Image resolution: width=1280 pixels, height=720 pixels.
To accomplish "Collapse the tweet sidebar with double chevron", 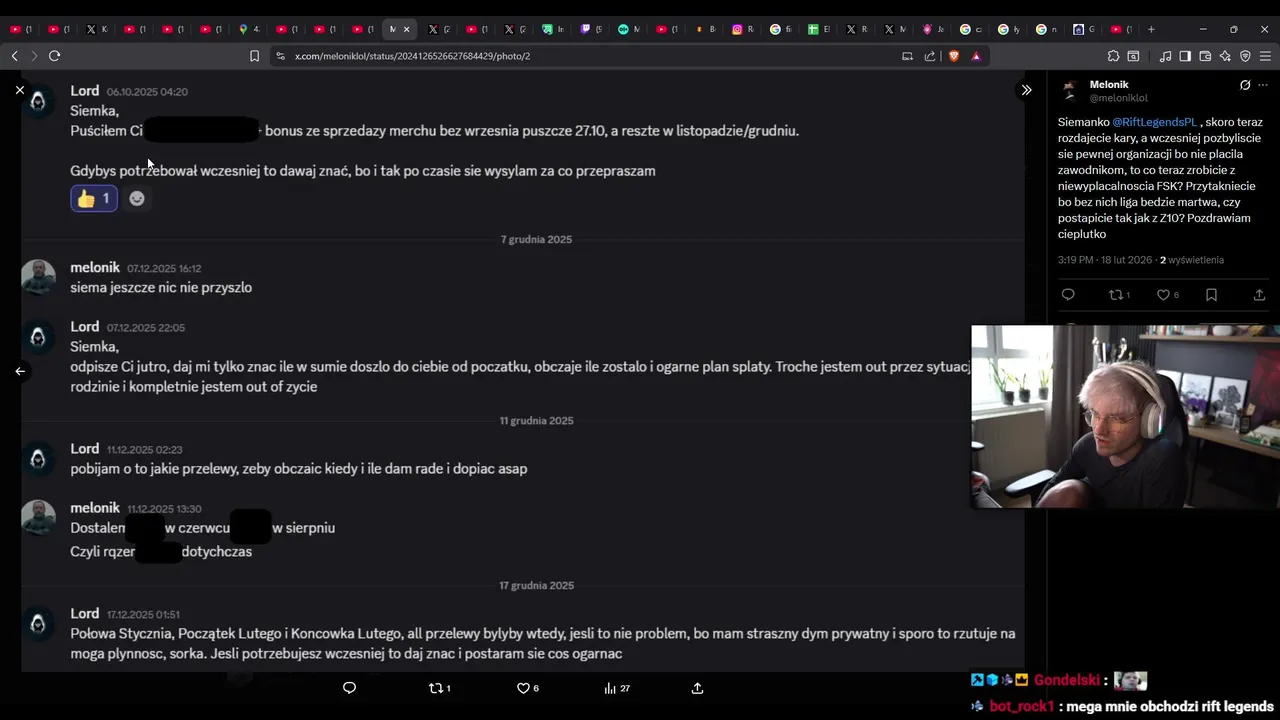I will (x=1026, y=90).
